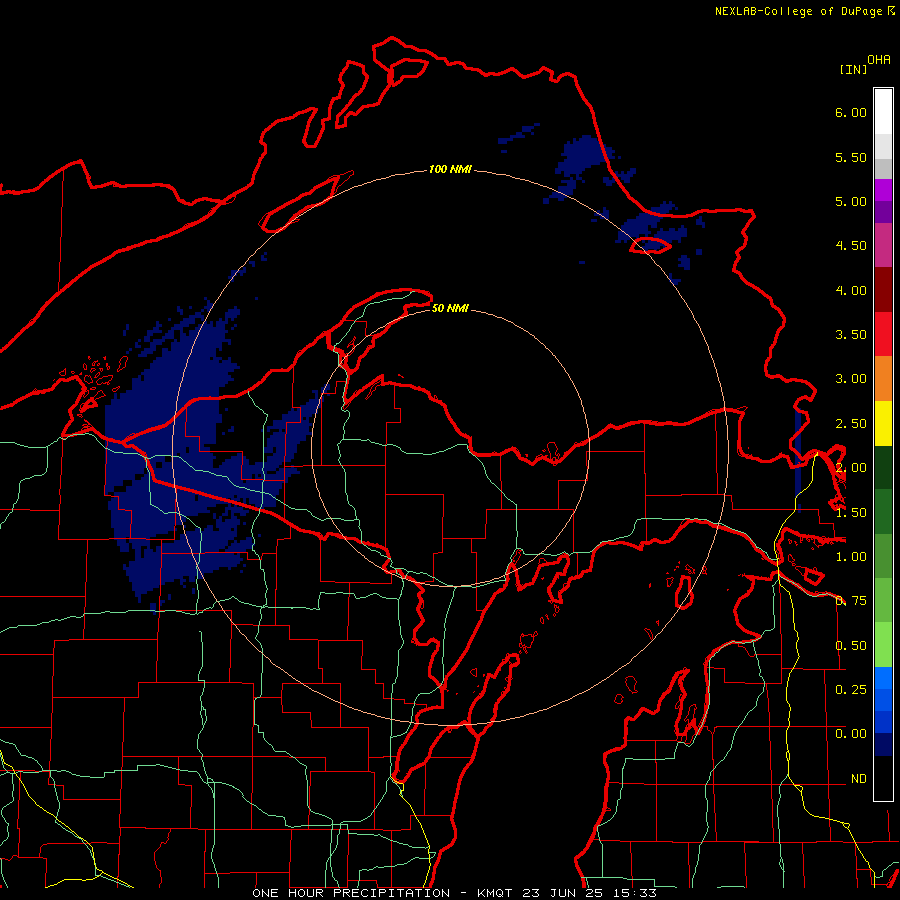Select the 0.50 legend value
The image size is (900, 900).
click(851, 646)
